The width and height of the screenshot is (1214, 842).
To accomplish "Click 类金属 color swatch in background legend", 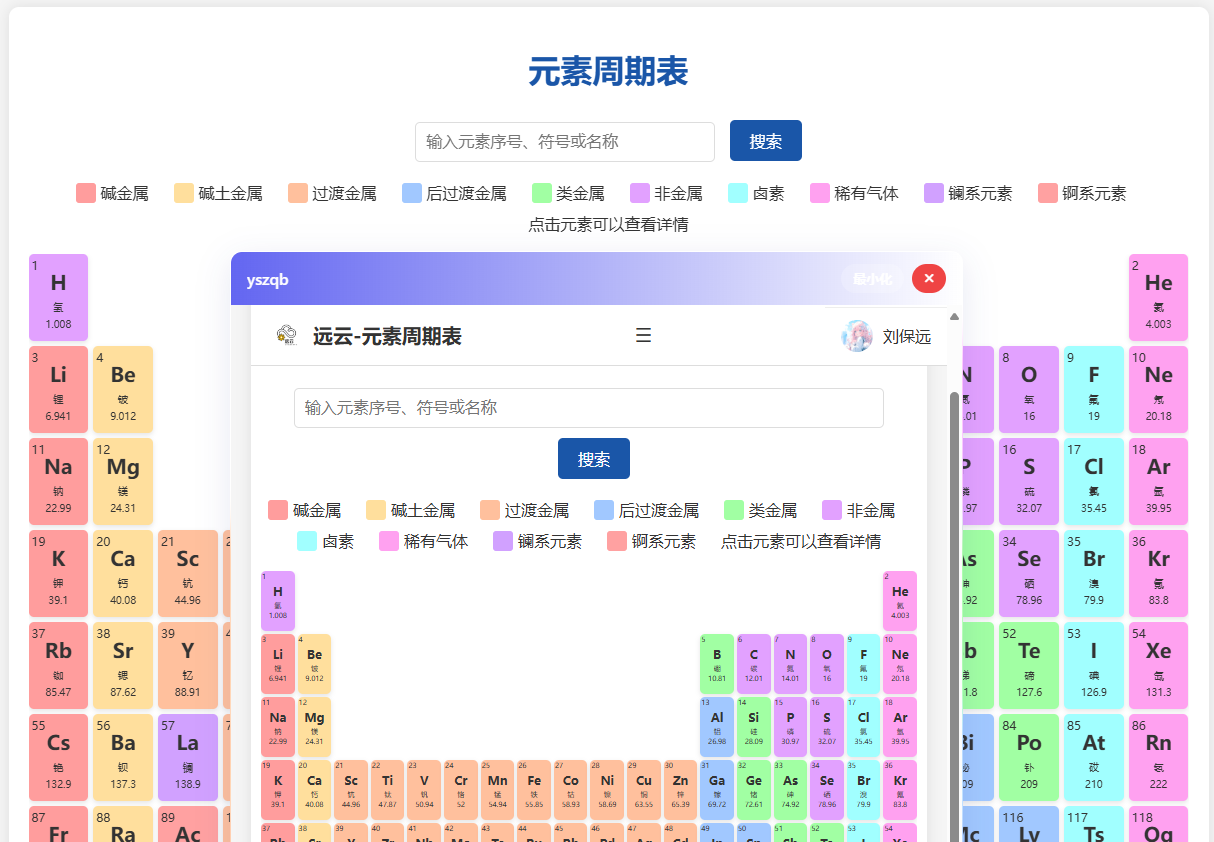I will tap(542, 193).
